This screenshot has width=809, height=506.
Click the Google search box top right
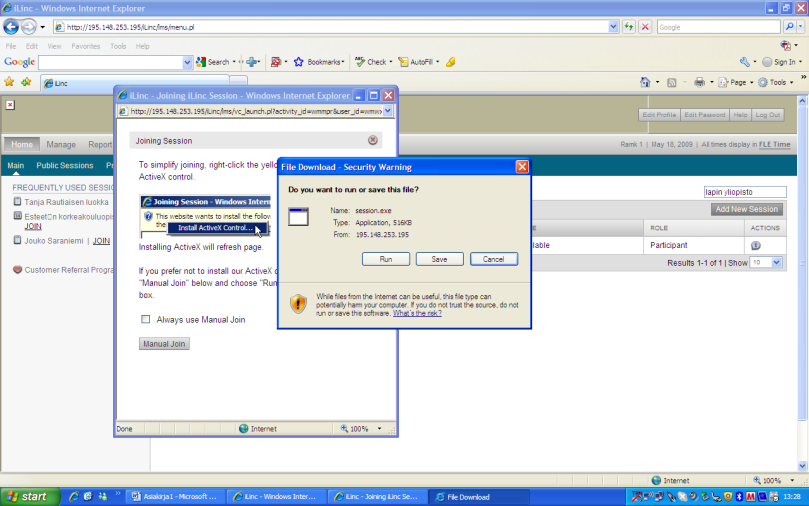click(718, 27)
